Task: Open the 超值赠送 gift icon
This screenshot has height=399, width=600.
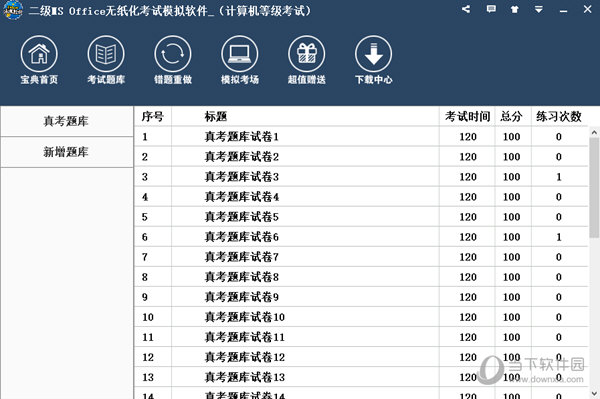Action: click(307, 54)
